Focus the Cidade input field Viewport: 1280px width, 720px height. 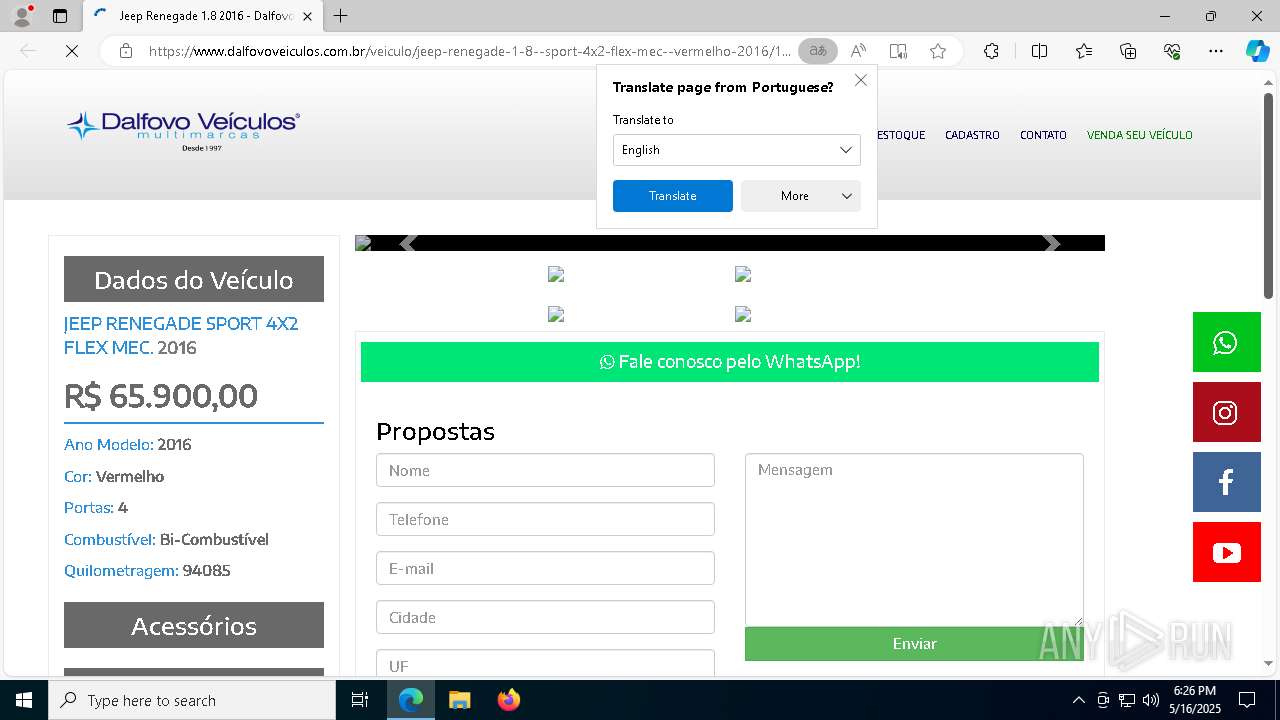(545, 617)
